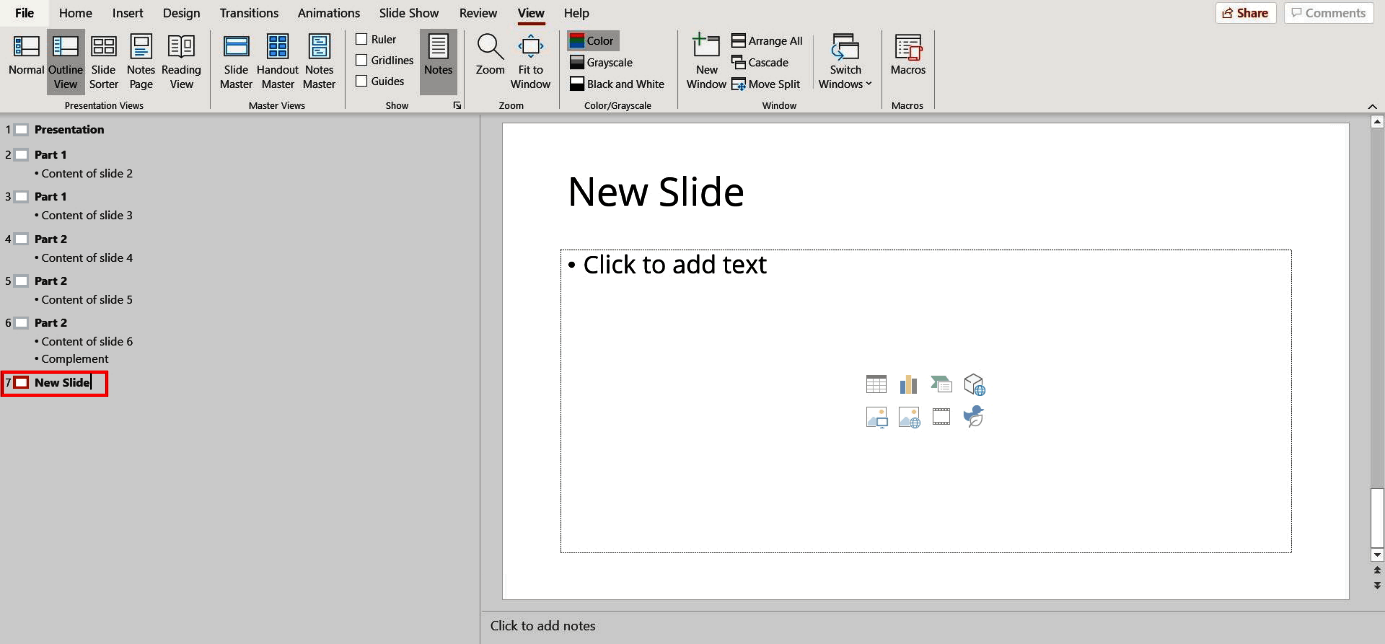Open the Slide Master view
This screenshot has width=1385, height=644.
point(235,60)
